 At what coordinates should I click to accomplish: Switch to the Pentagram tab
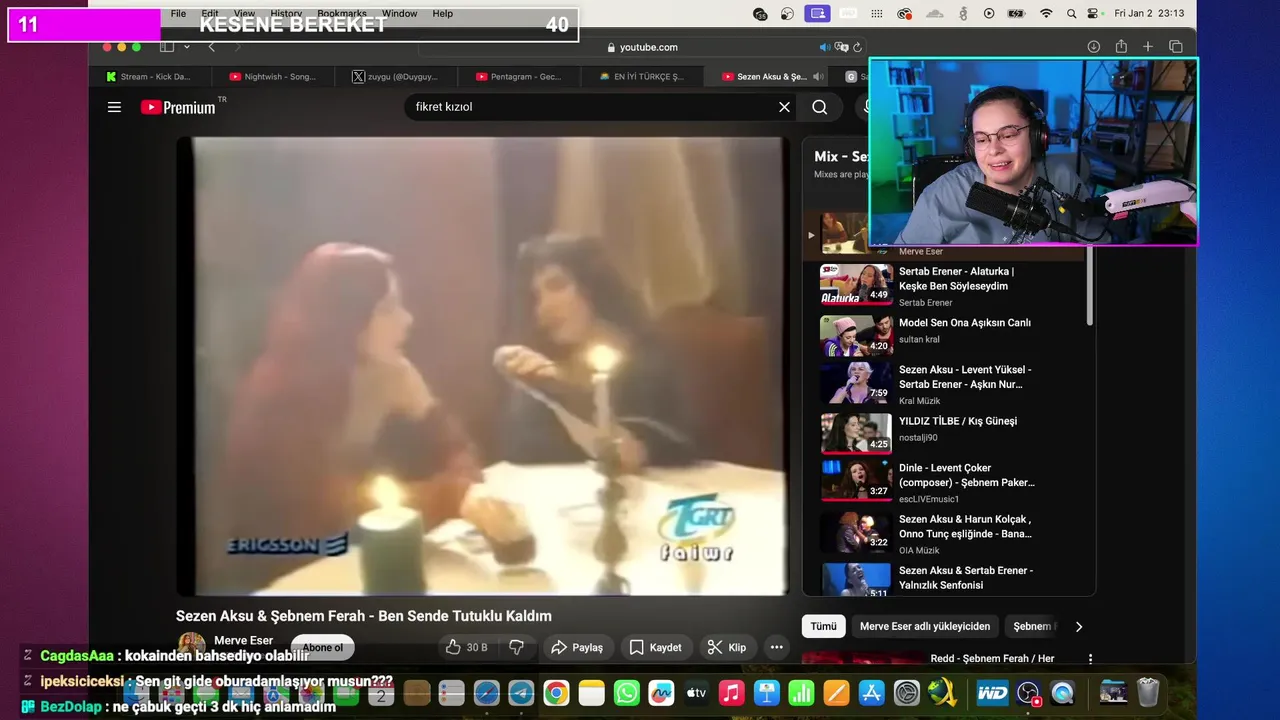coord(518,76)
